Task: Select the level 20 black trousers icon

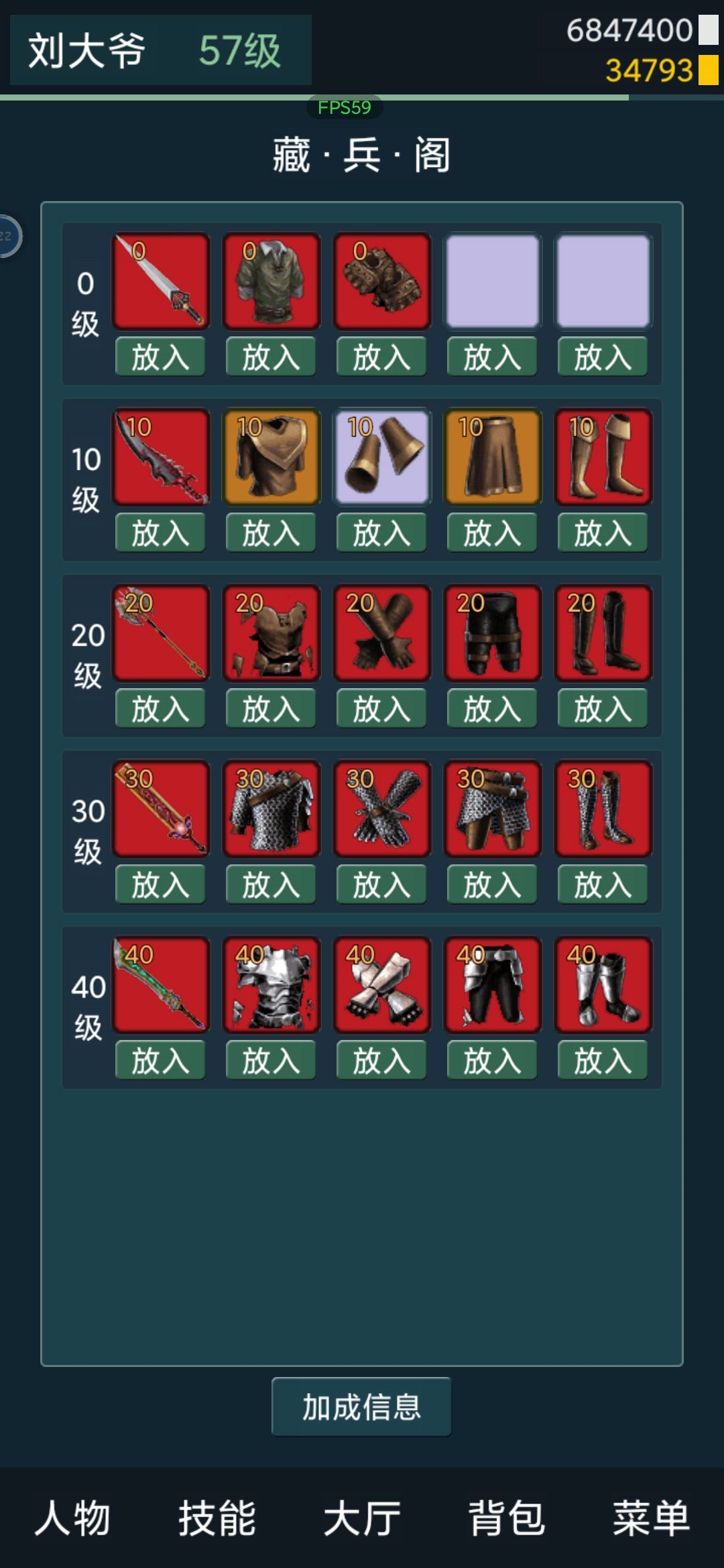Action: [493, 633]
